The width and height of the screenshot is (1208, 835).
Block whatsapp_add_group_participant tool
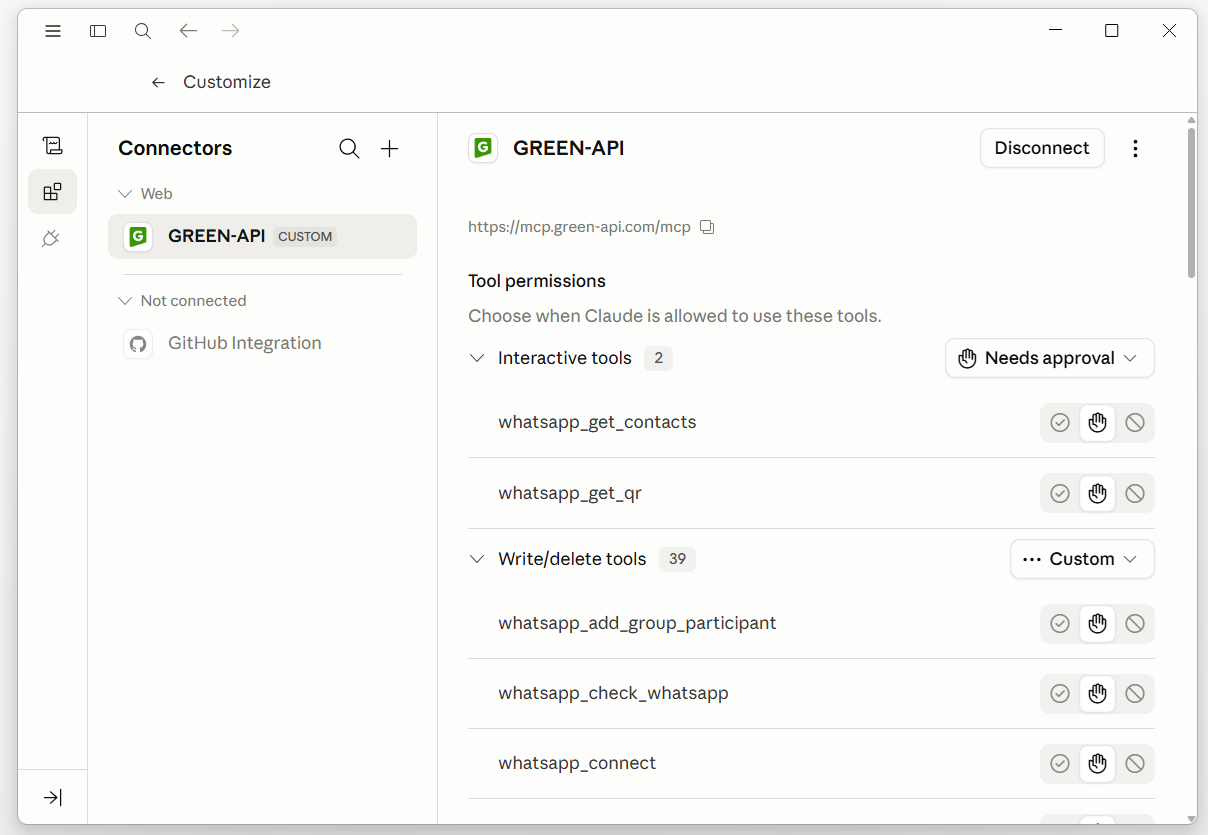click(1135, 624)
